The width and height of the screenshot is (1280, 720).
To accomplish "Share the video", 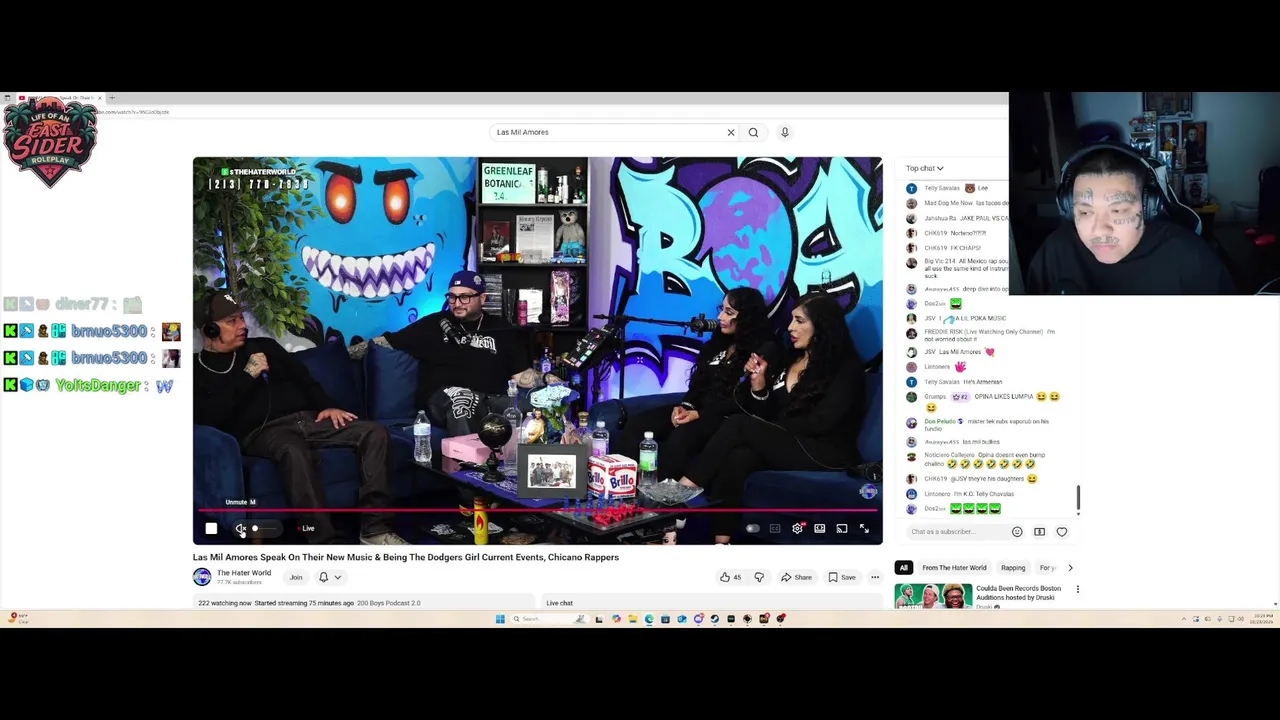I will click(796, 577).
